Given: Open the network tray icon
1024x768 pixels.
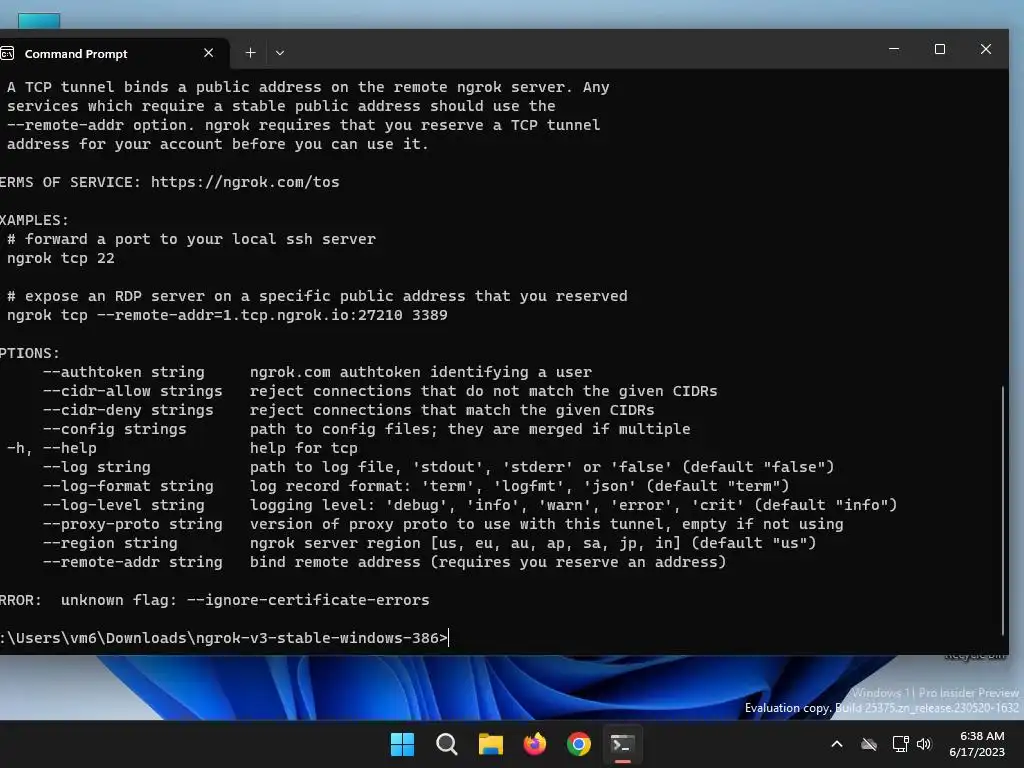Looking at the screenshot, I should coord(900,744).
